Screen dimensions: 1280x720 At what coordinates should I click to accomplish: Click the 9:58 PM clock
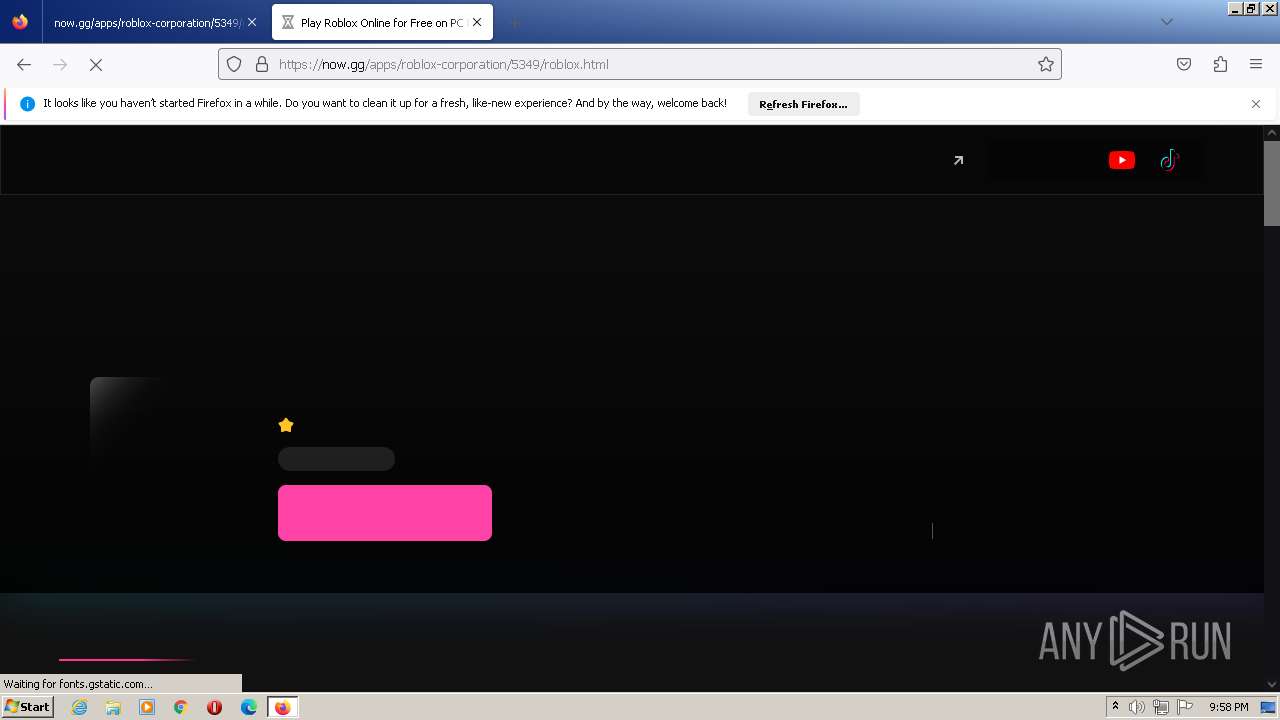point(1228,707)
